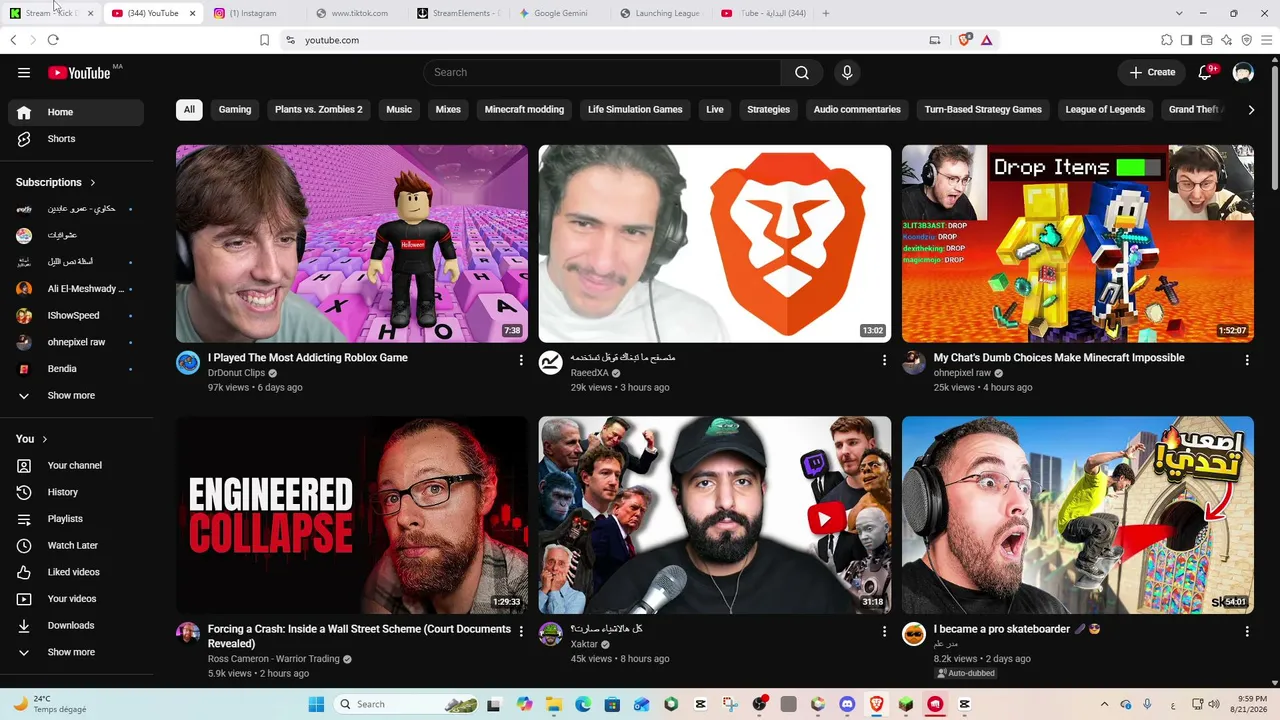The height and width of the screenshot is (720, 1280).
Task: Open the Subscriptions section link
Action: click(x=56, y=182)
